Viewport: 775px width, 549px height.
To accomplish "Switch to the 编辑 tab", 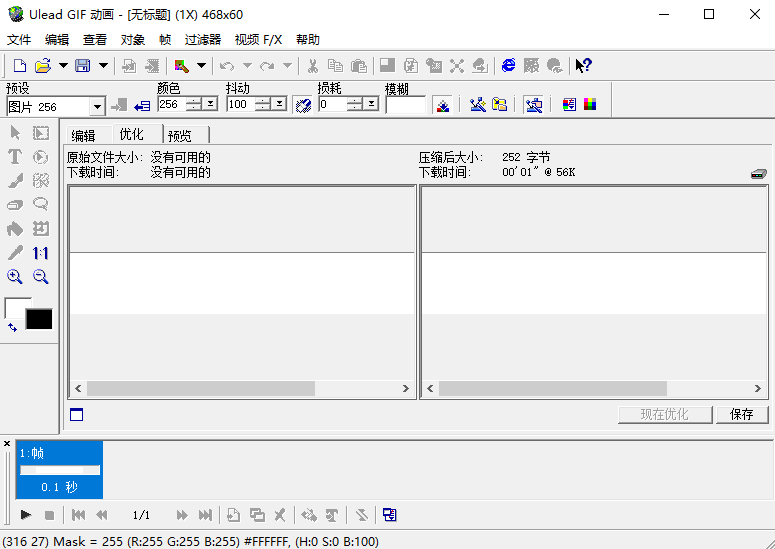I will tap(83, 135).
